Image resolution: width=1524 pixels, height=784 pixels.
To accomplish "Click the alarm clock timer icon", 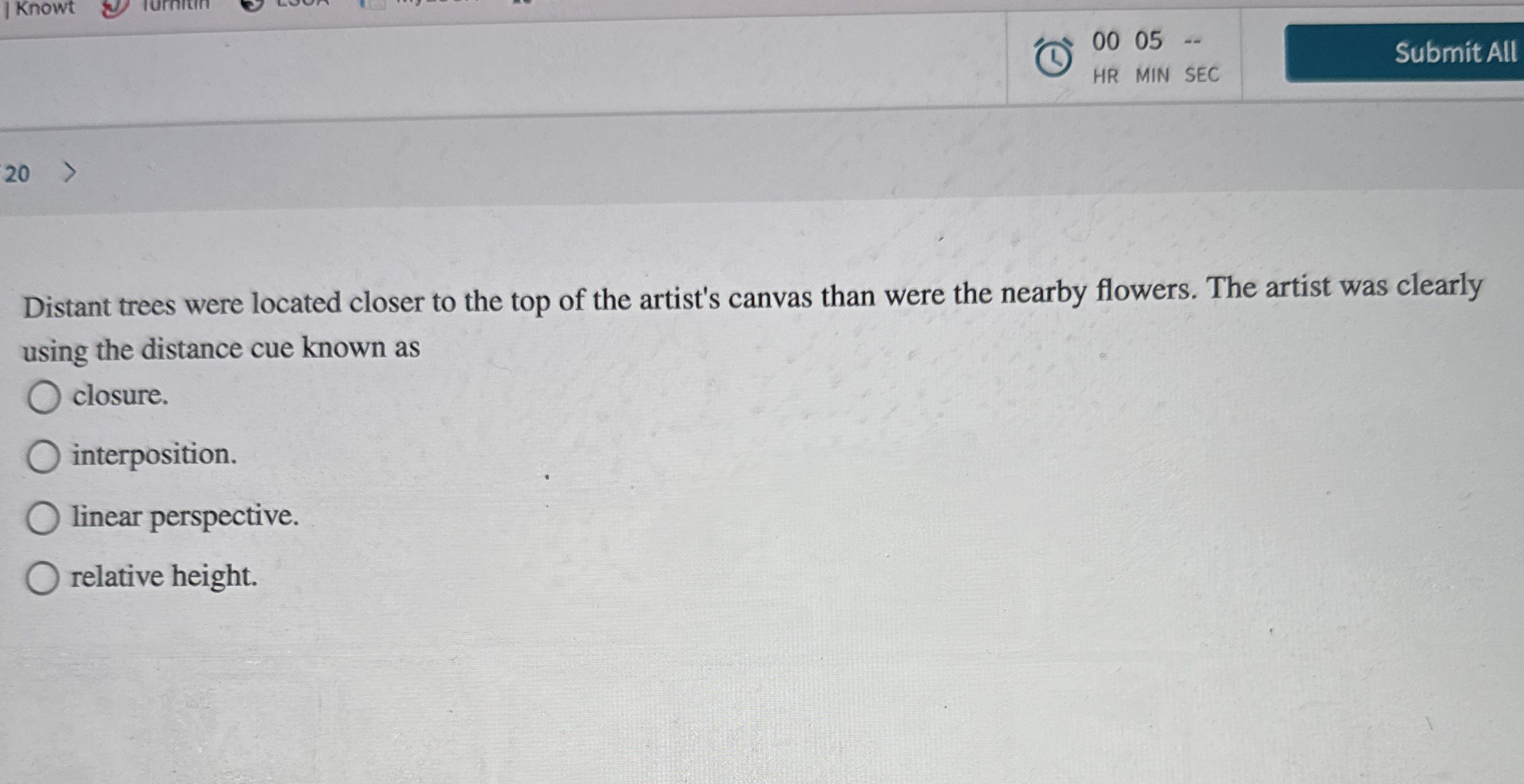I will tap(1053, 58).
